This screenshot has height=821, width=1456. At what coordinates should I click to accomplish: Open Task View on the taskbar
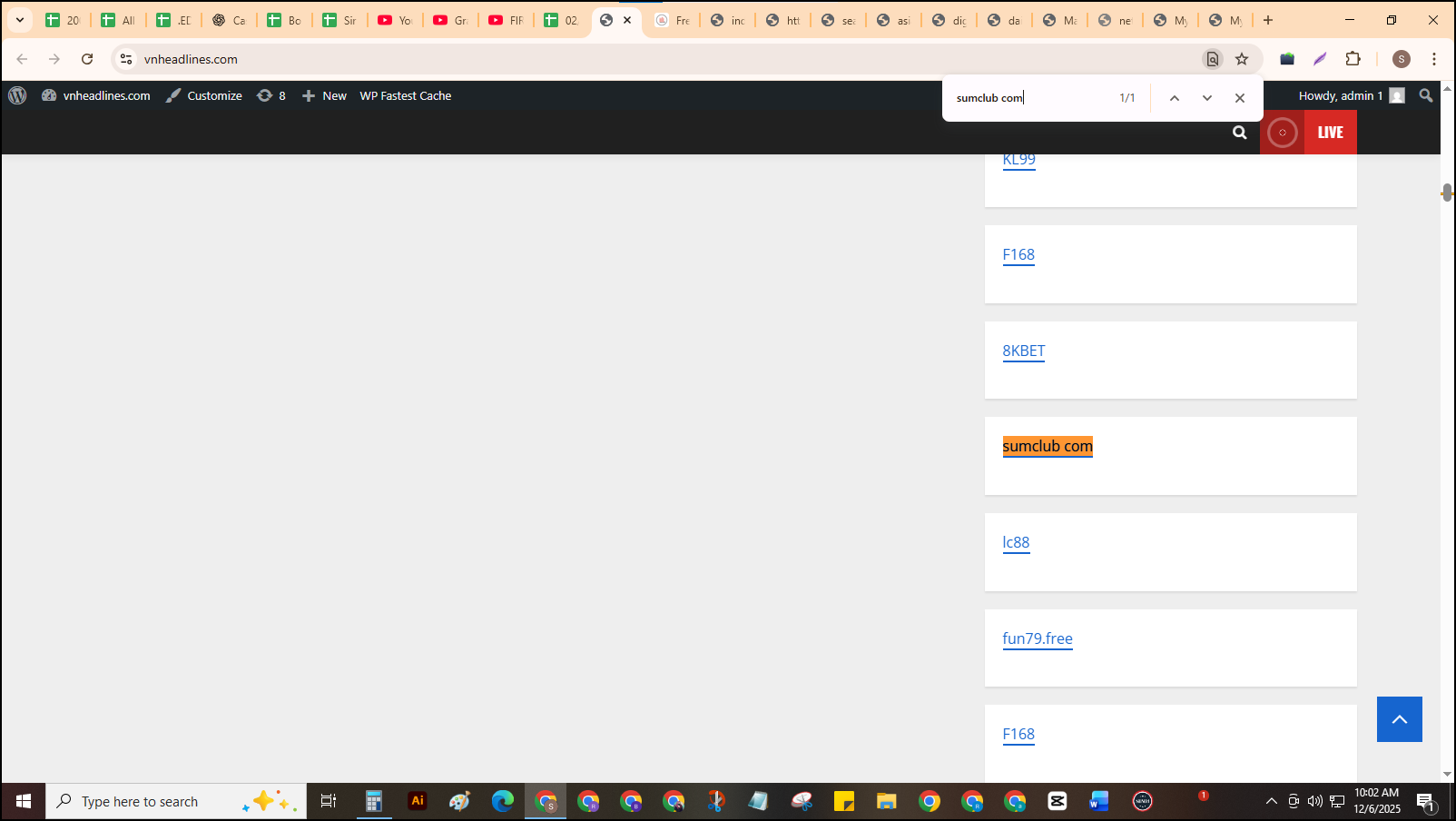point(329,801)
